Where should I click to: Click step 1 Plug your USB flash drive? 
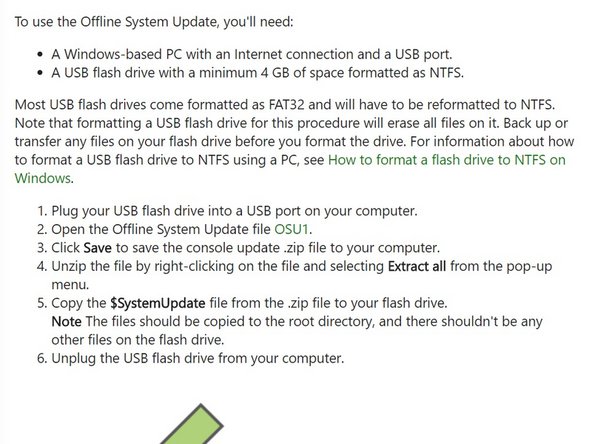tap(234, 211)
